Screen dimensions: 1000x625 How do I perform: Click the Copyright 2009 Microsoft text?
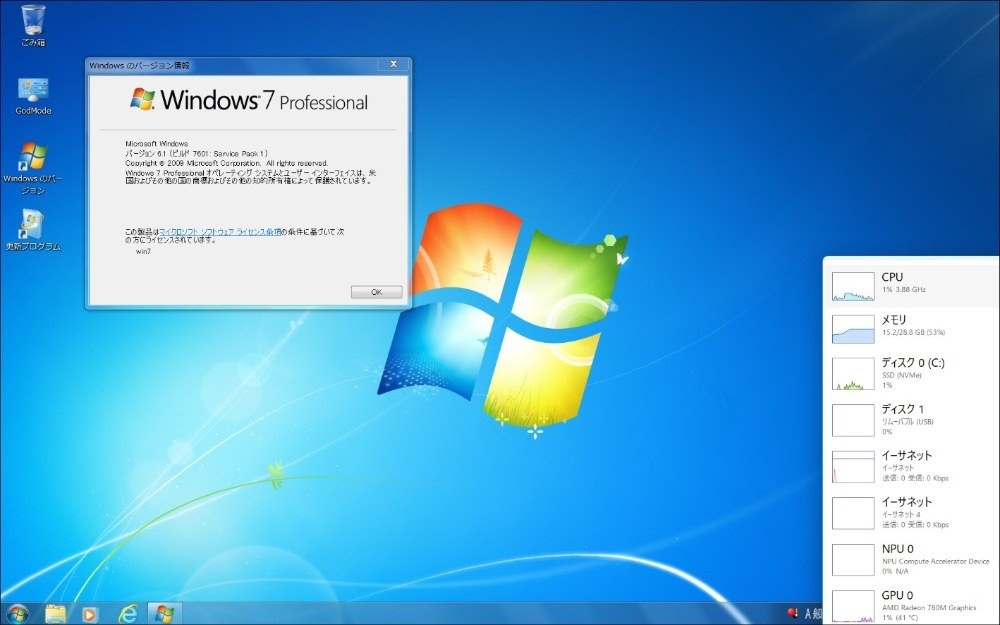click(226, 163)
